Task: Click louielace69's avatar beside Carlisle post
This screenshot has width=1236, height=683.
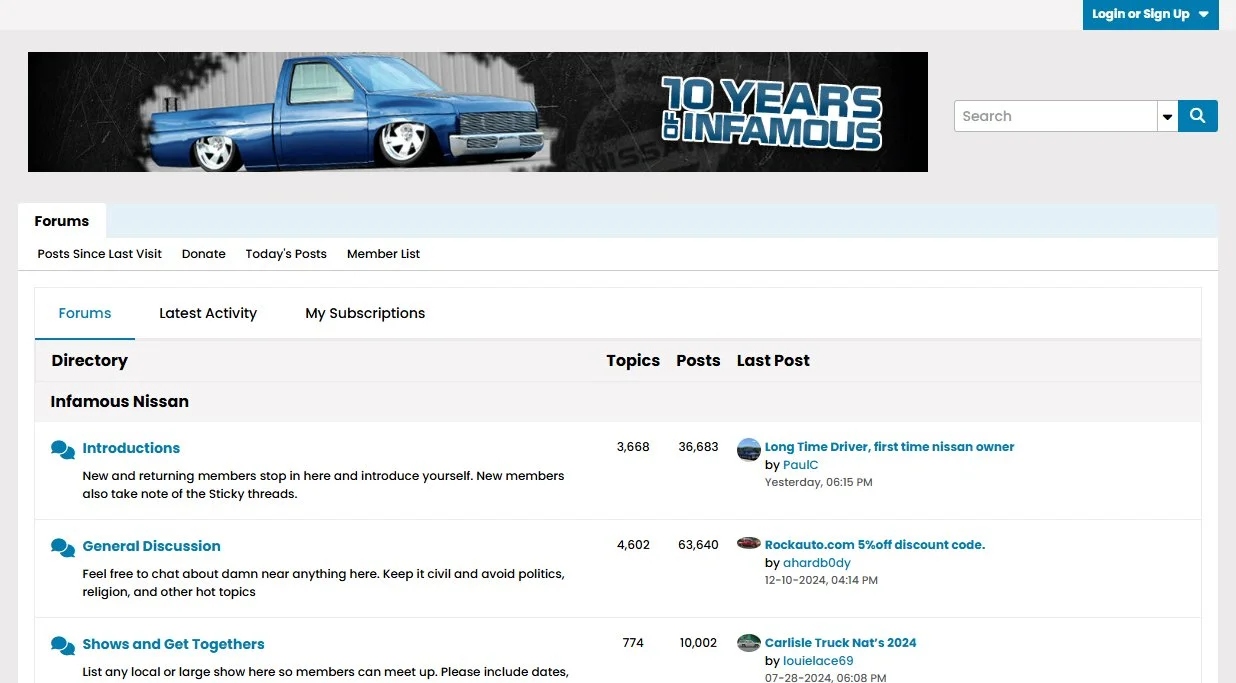Action: (749, 642)
